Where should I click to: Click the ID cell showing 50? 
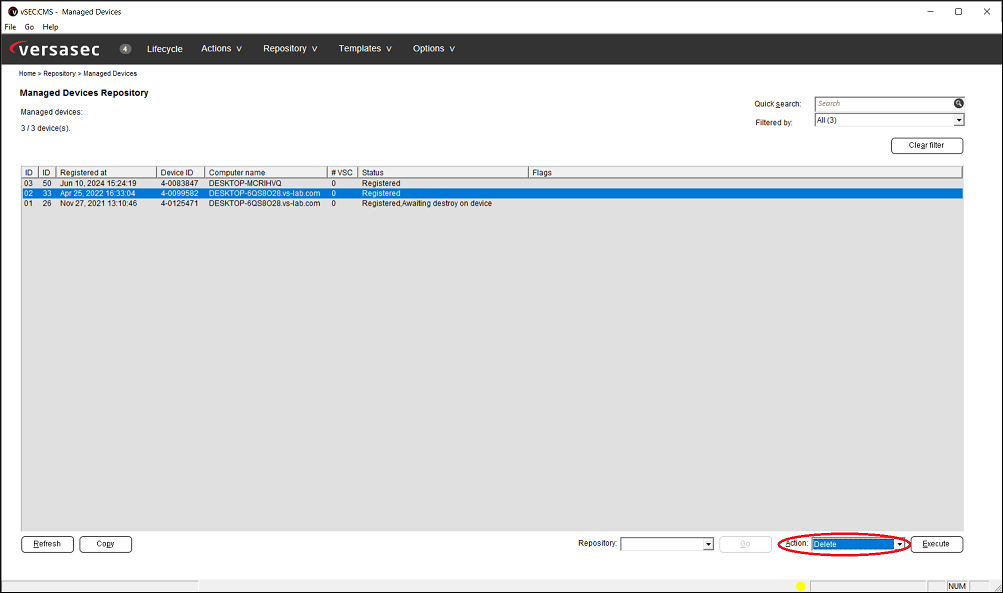click(x=47, y=183)
